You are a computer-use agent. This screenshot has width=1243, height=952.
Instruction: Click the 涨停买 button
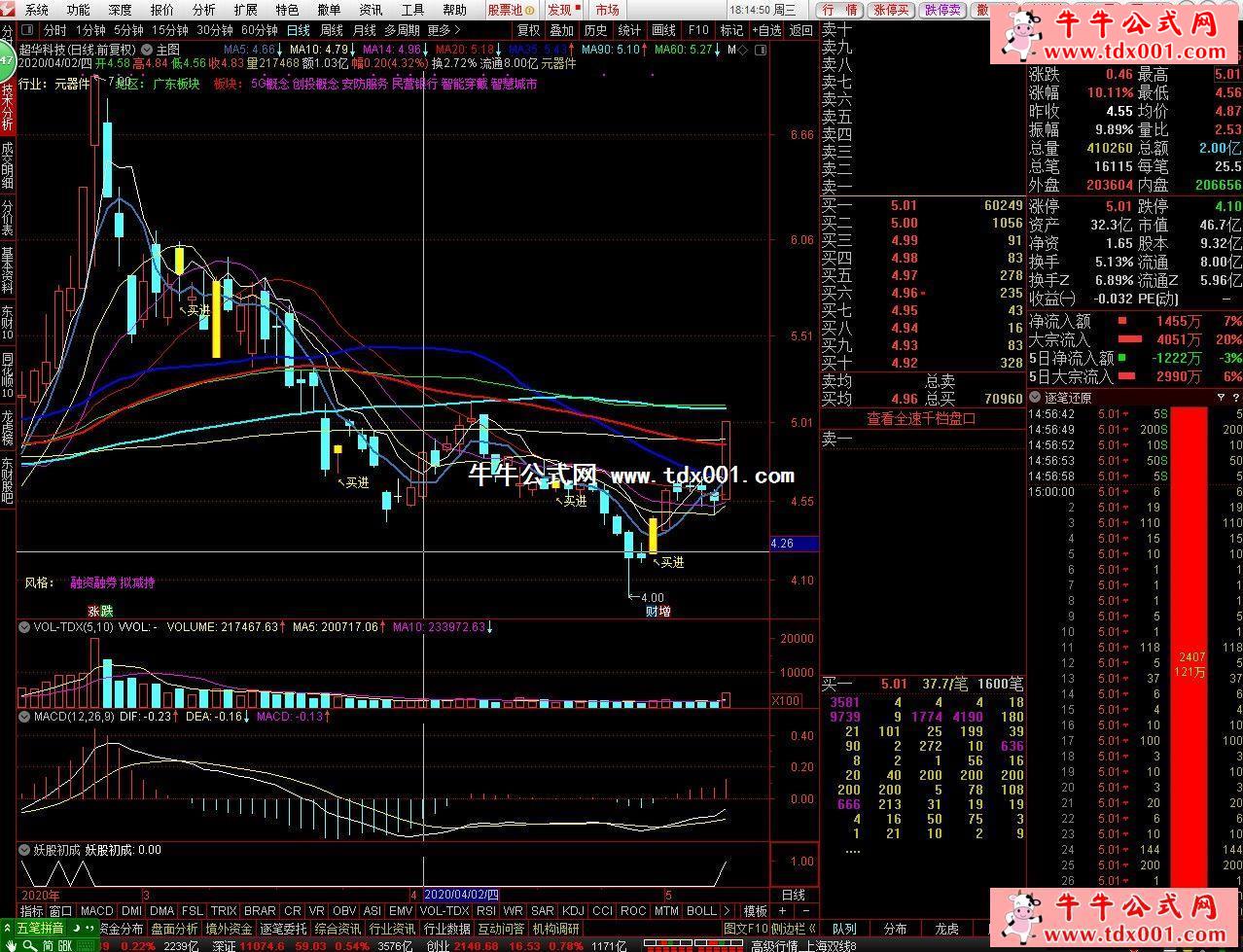(x=891, y=10)
